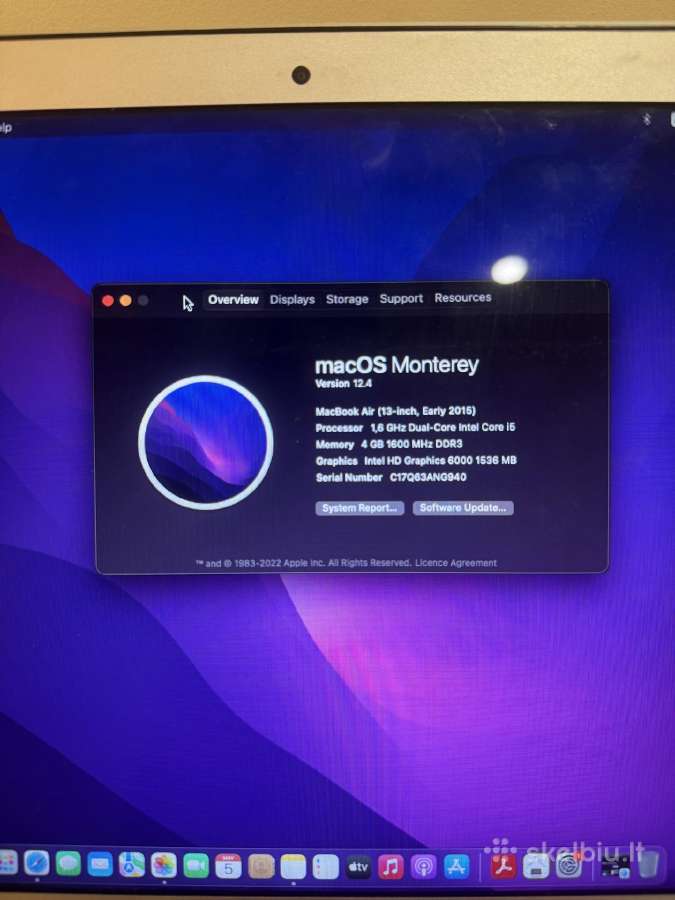The height and width of the screenshot is (900, 675).
Task: Open Adobe Acrobat from the dock
Action: pos(503,866)
